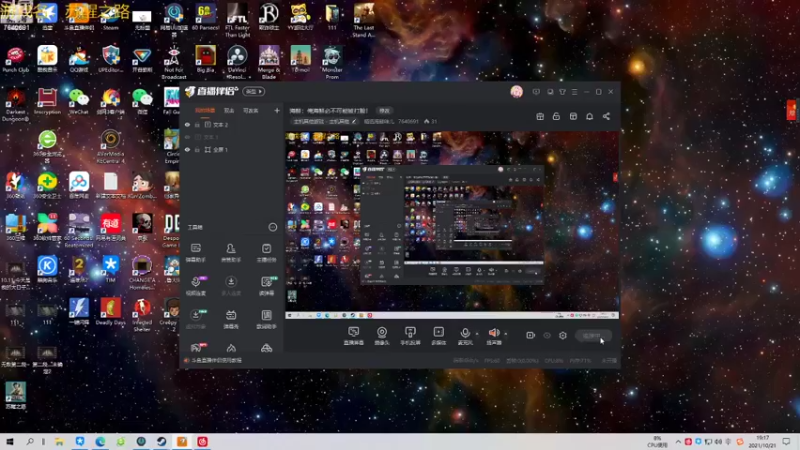Select the WeChat desktop shortcut
Viewport: 800px width, 450px height.
coord(79,101)
